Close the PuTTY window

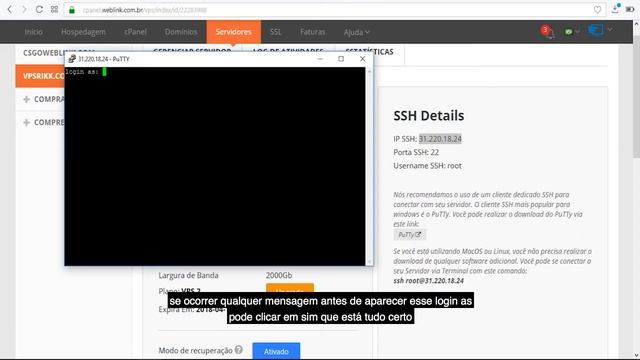point(362,59)
